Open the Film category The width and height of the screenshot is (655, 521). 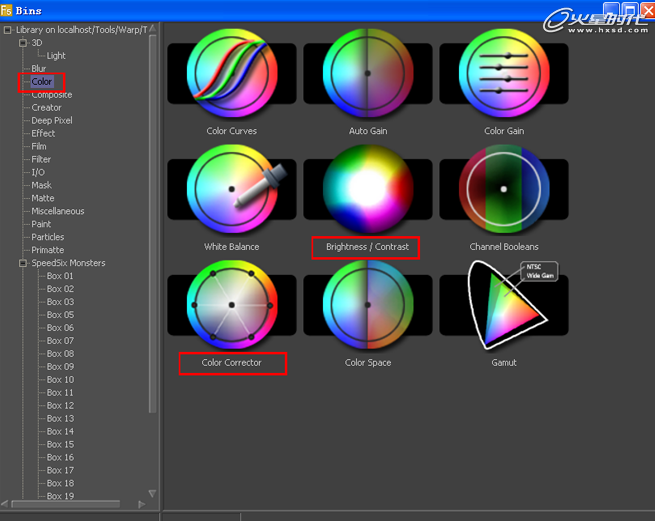pos(39,146)
